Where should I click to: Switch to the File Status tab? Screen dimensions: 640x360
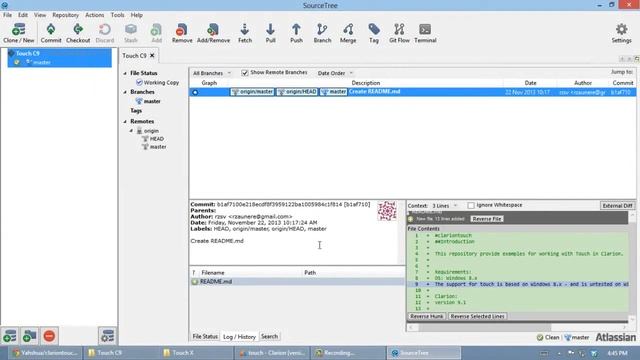pyautogui.click(x=205, y=336)
